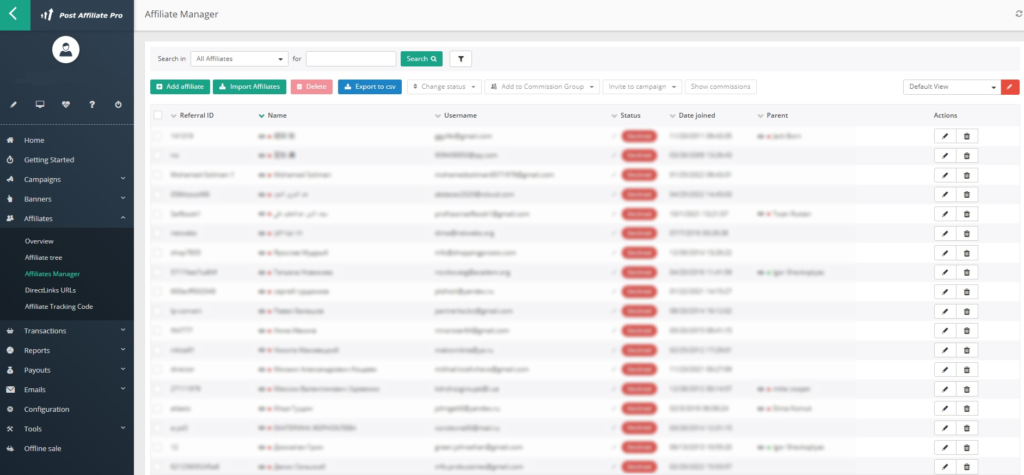1024x475 pixels.
Task: Expand the Campaigns sidebar menu
Action: click(66, 179)
